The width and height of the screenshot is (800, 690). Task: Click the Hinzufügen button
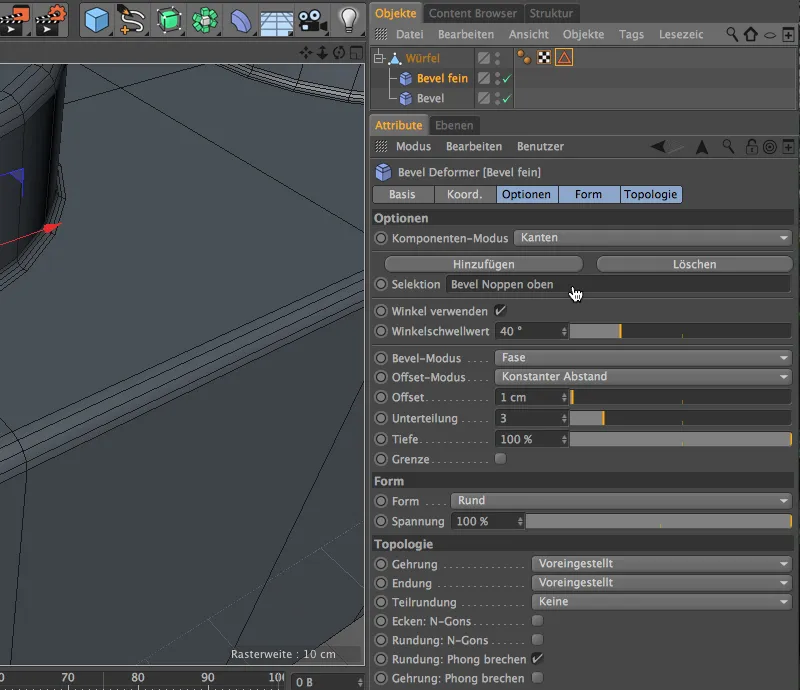[x=484, y=264]
